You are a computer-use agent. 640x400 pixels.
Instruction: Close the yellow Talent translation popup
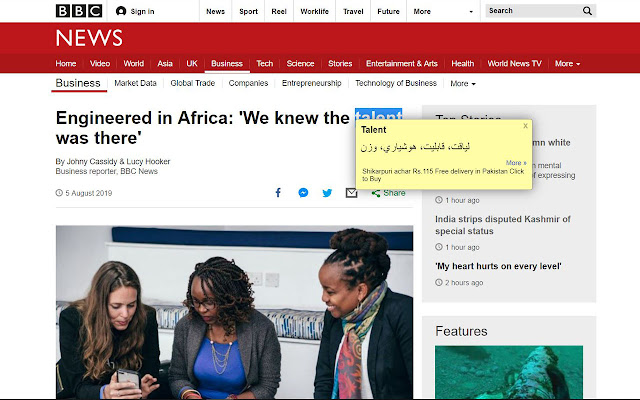click(x=525, y=126)
